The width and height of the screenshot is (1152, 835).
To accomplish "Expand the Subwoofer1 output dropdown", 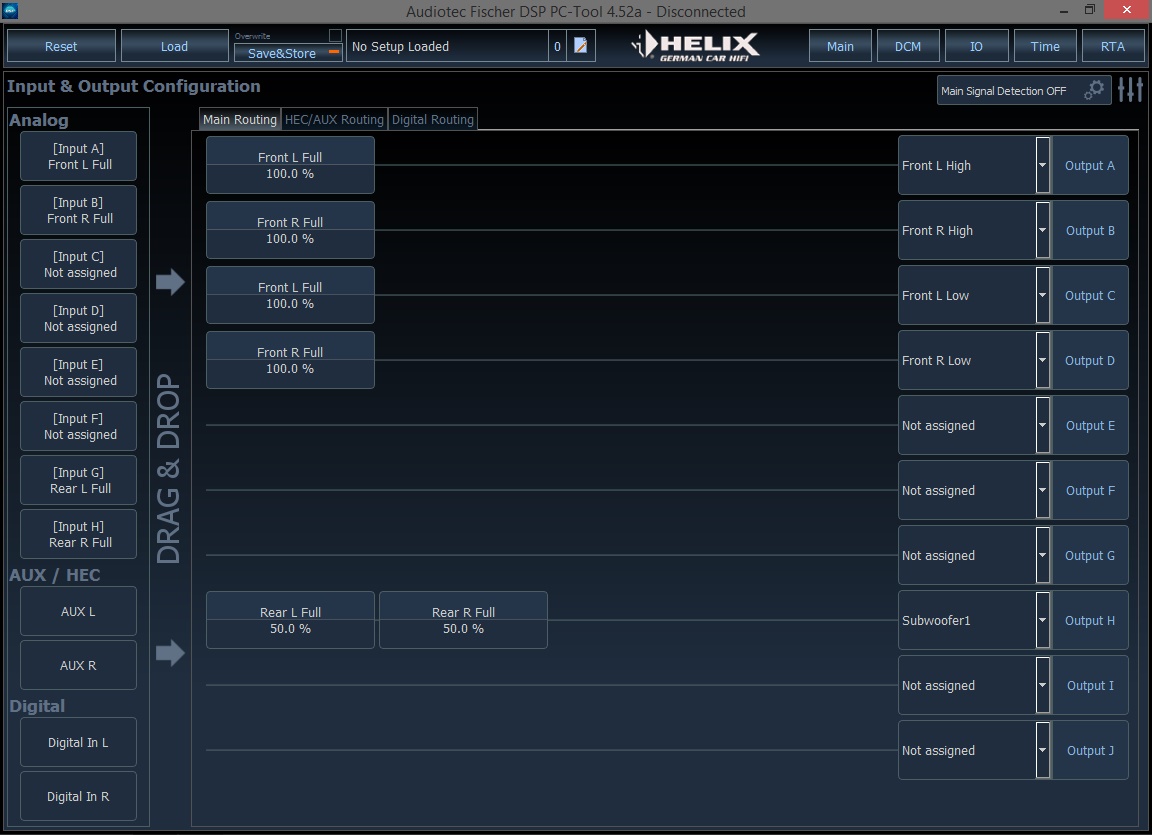I will point(1042,620).
